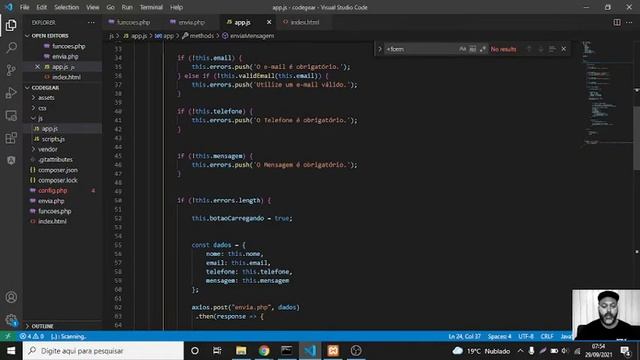Viewport: 640px width, 360px height.
Task: Open the View menu
Action: 93,7
